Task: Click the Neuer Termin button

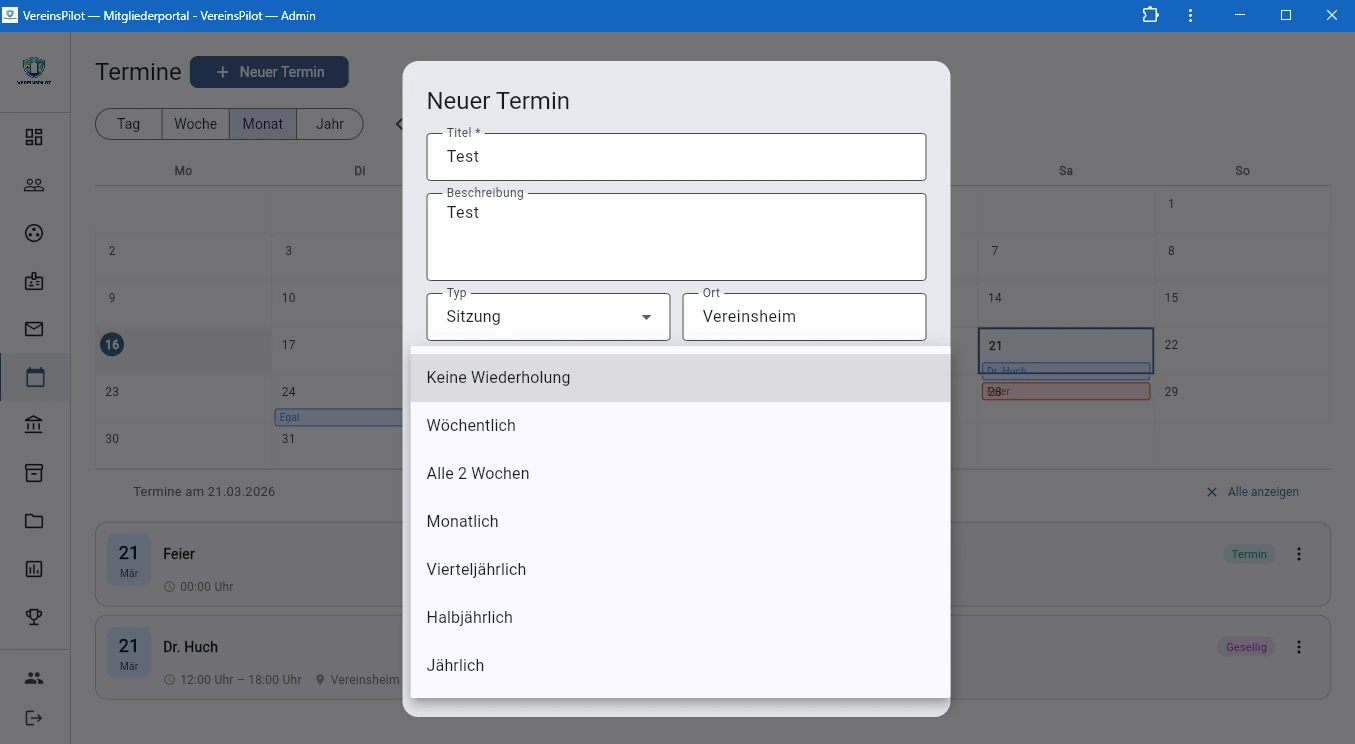Action: pyautogui.click(x=269, y=72)
